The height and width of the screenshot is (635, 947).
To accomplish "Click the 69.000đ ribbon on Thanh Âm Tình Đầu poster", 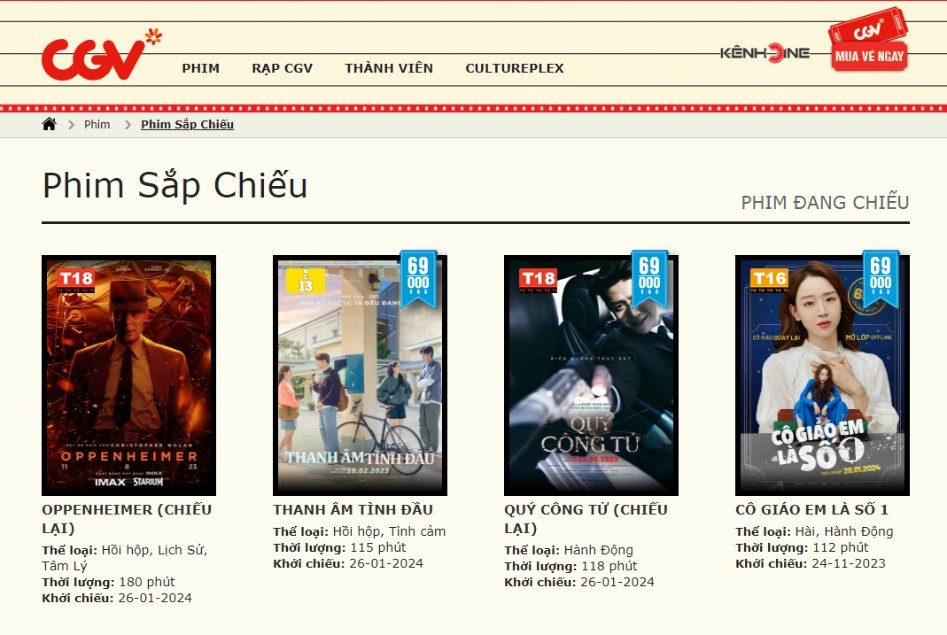I will click(x=416, y=276).
